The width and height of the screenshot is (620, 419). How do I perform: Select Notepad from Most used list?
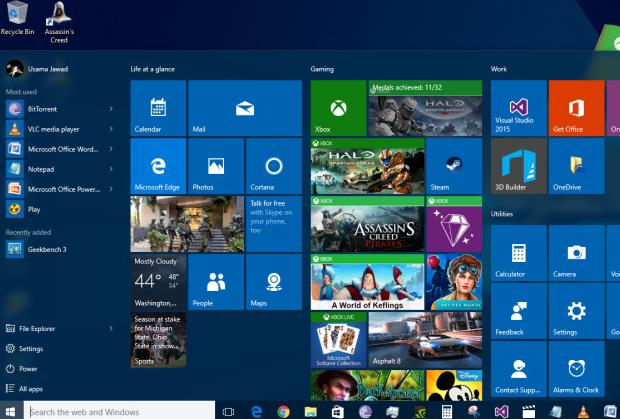pos(40,168)
